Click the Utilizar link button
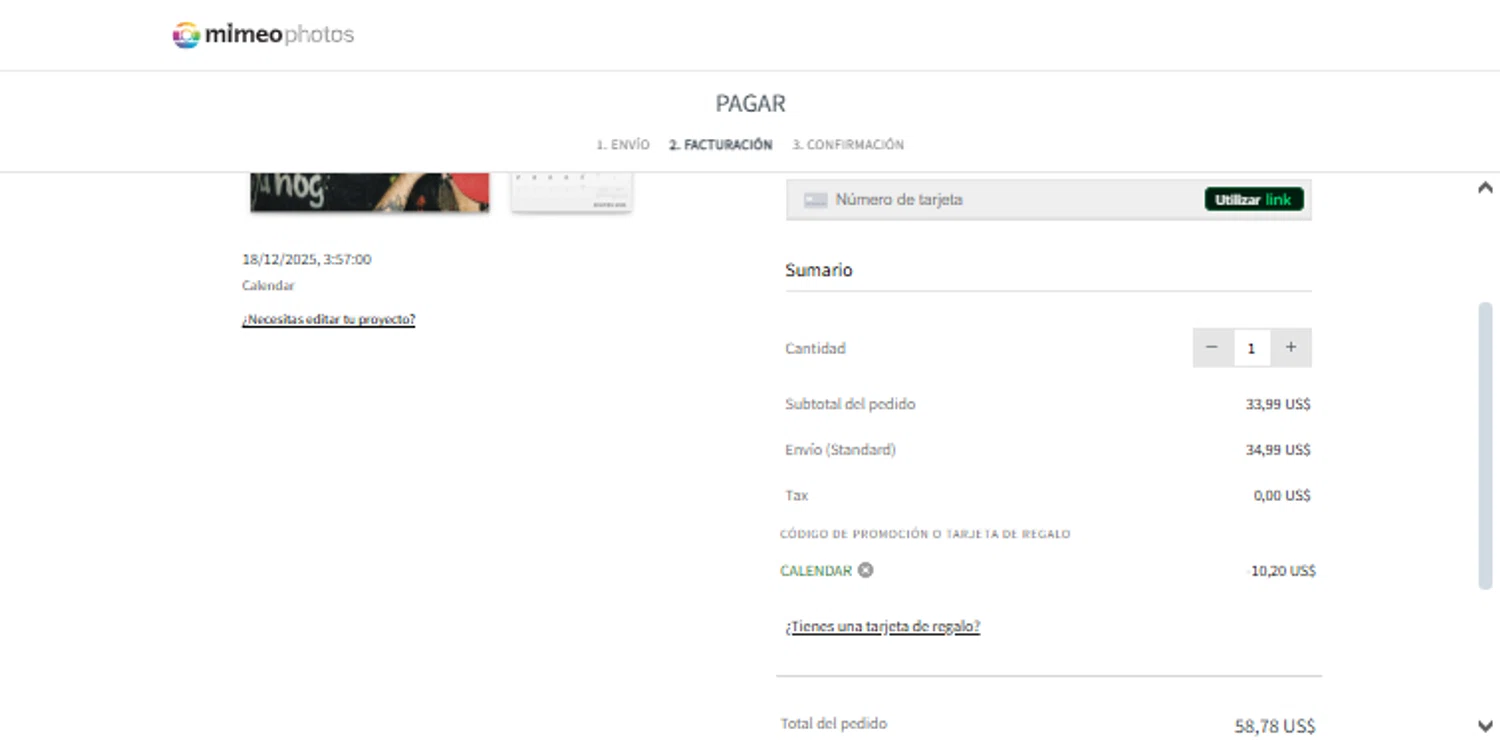Image resolution: width=1500 pixels, height=740 pixels. click(1254, 199)
